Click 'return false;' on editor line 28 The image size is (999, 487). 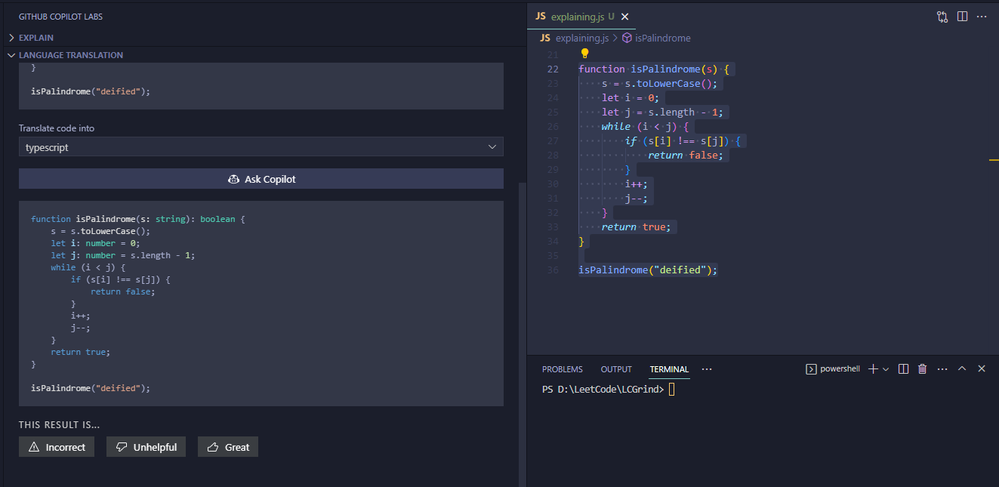[x=686, y=156]
